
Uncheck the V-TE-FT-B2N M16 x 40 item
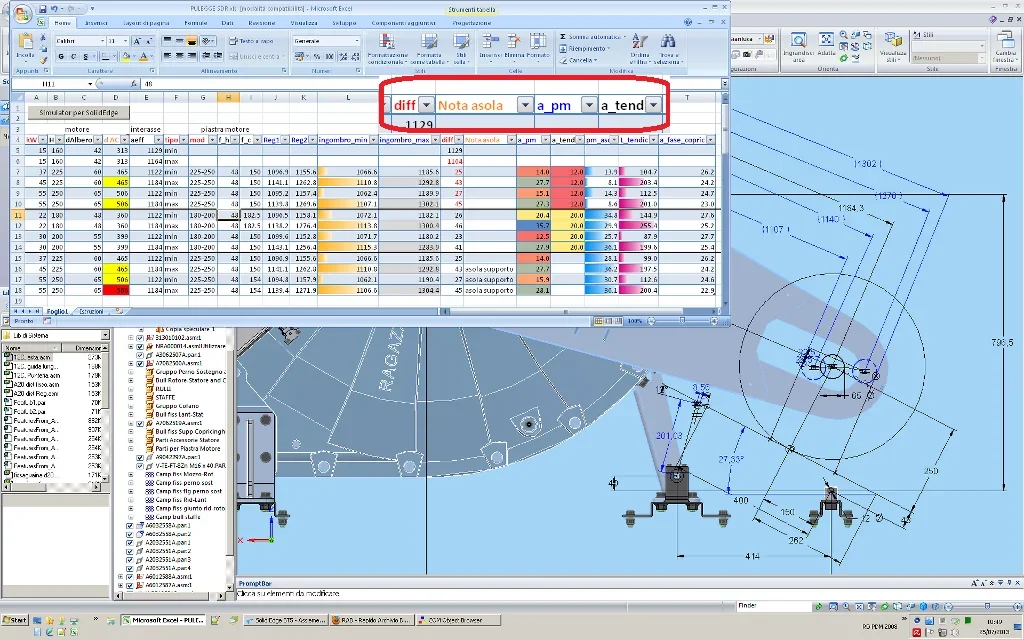pyautogui.click(x=140, y=465)
